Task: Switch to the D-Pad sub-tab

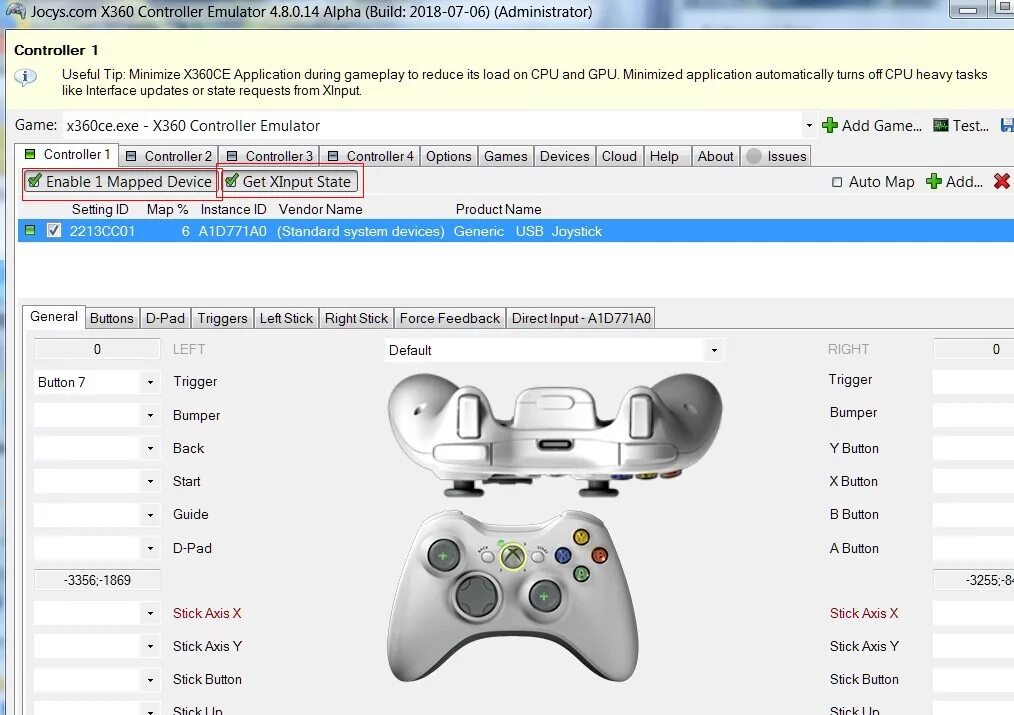Action: [x=165, y=318]
